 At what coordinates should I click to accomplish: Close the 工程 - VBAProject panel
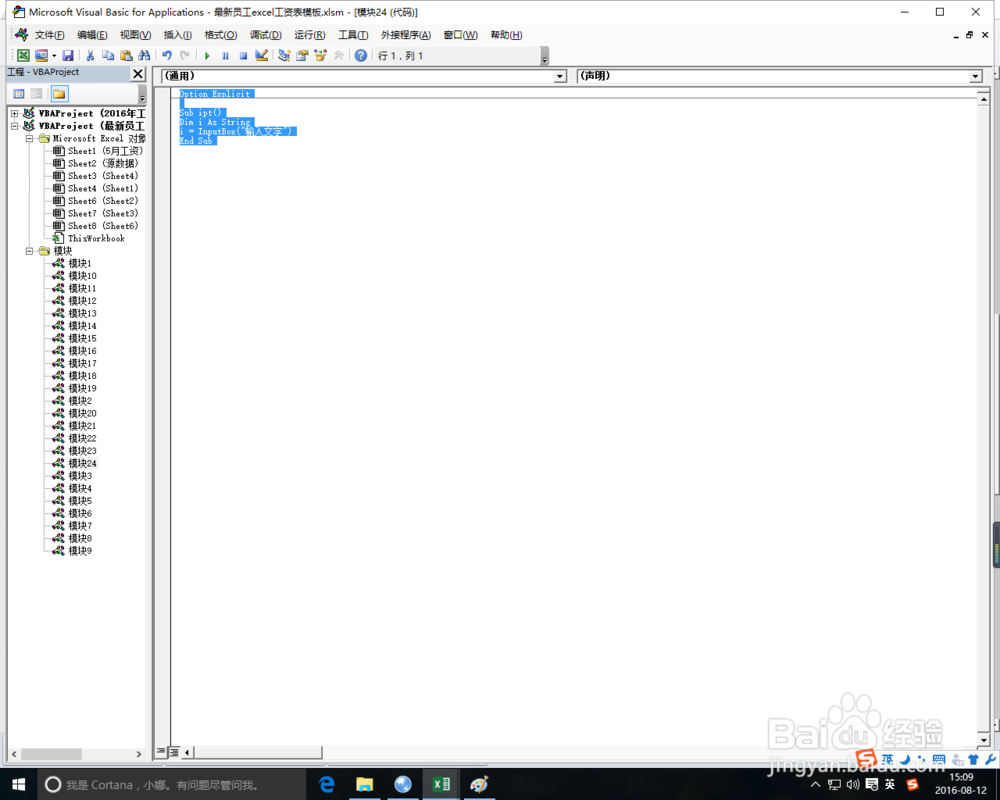[x=138, y=73]
